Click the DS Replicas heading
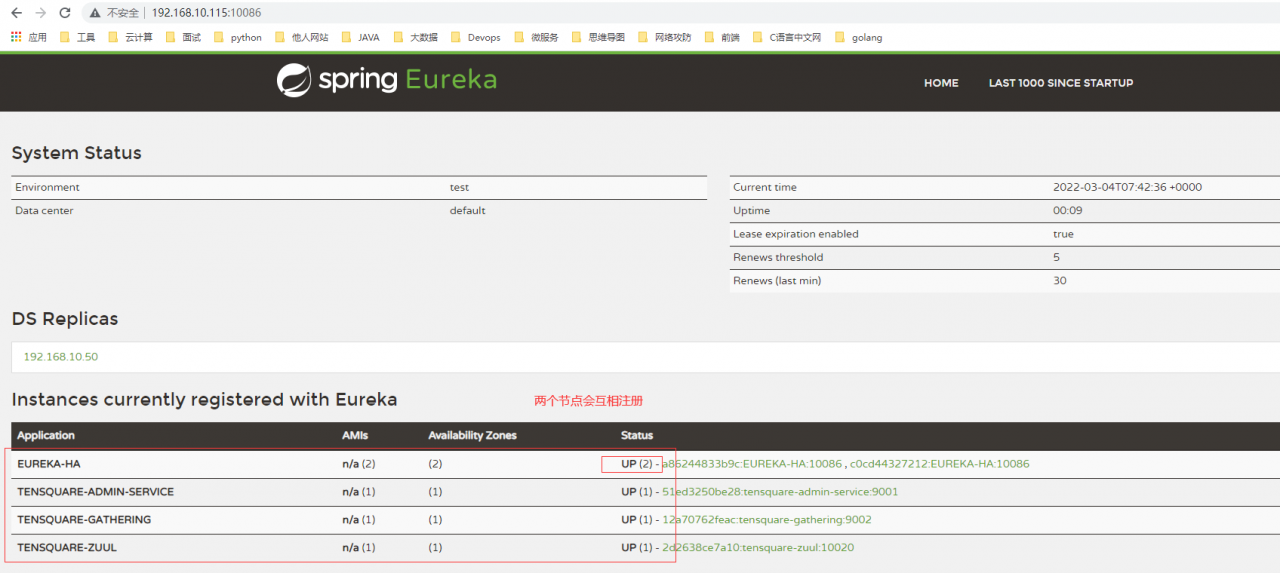The image size is (1280, 573). coord(65,319)
